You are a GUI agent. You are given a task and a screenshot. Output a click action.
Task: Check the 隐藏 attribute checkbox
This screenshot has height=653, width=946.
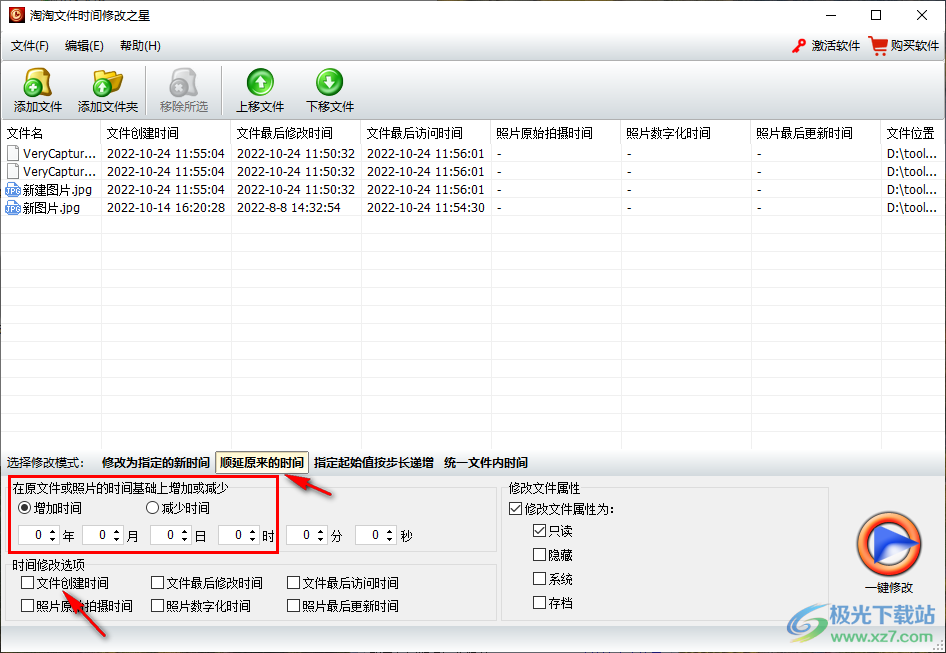[x=539, y=554]
